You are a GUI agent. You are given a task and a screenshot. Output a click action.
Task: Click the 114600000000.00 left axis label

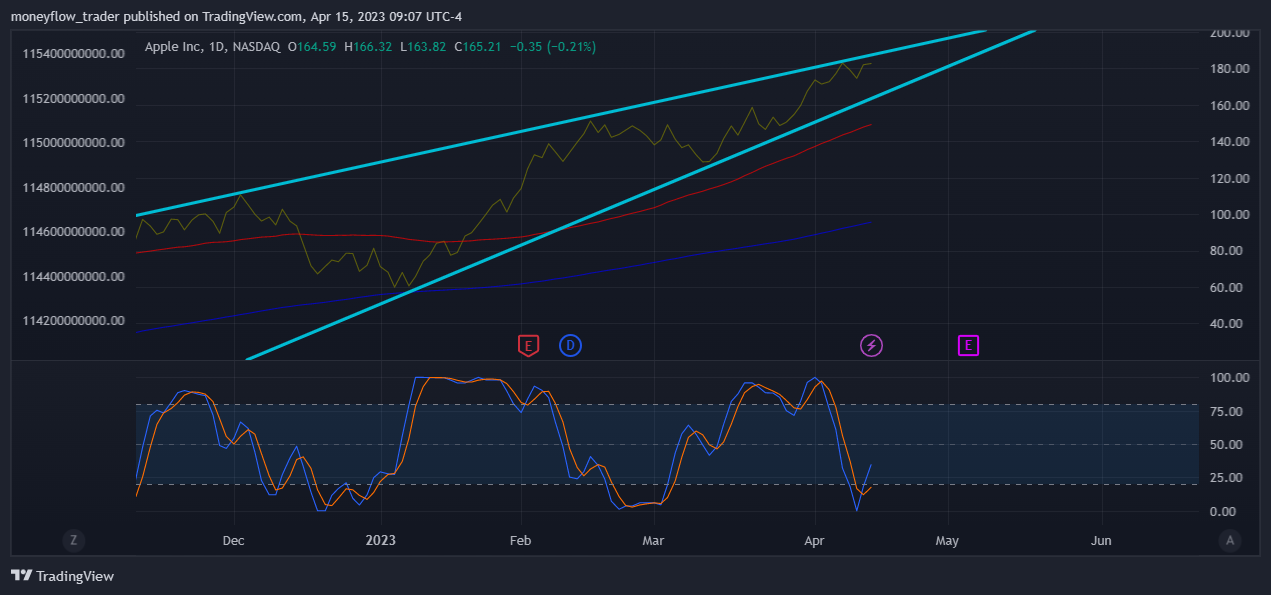coord(74,232)
